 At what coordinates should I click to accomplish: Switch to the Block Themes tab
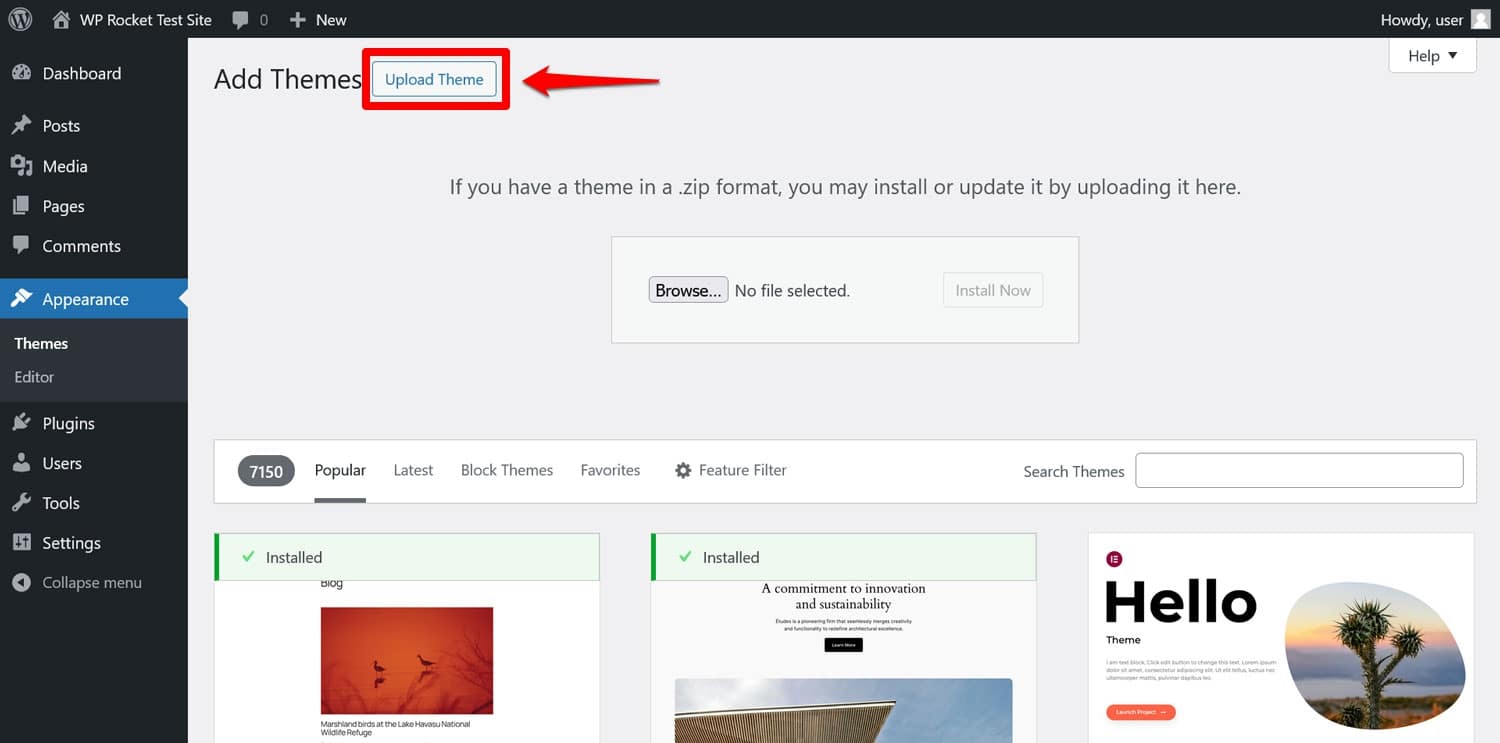[507, 470]
